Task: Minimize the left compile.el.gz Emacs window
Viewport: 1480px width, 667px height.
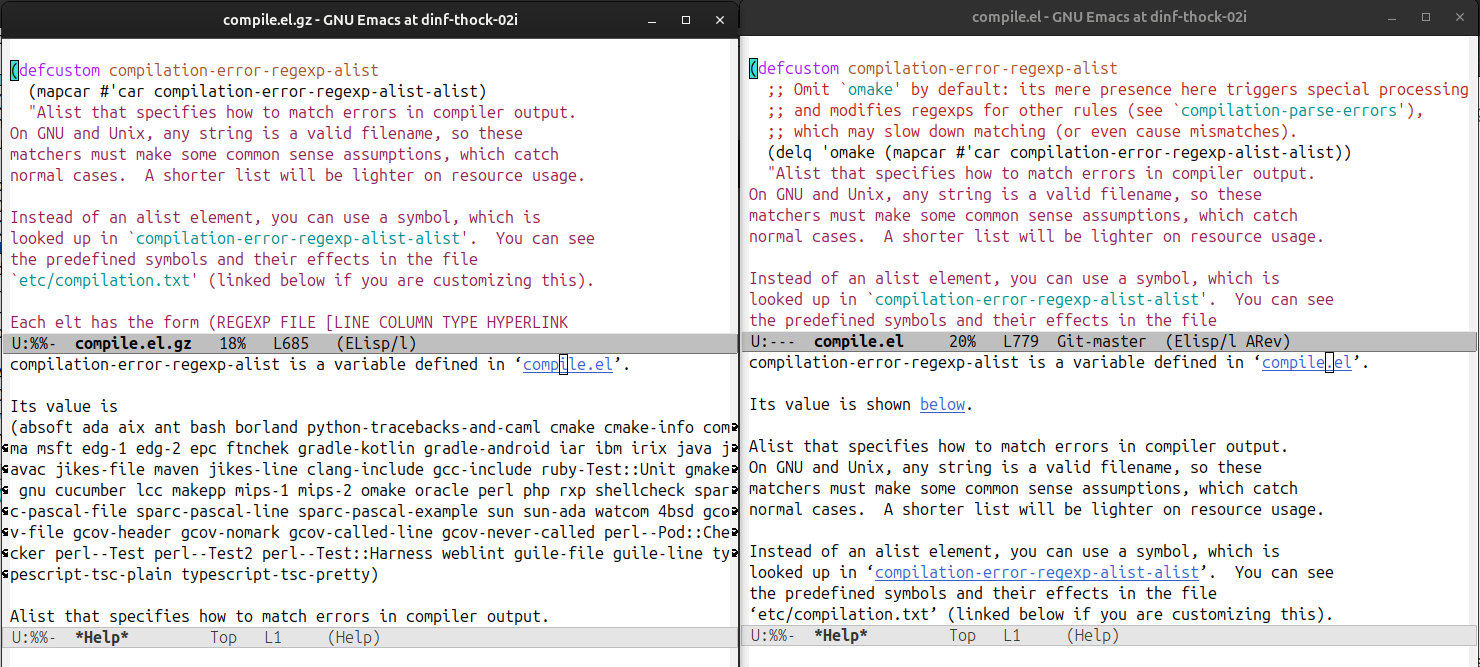Action: coord(652,19)
